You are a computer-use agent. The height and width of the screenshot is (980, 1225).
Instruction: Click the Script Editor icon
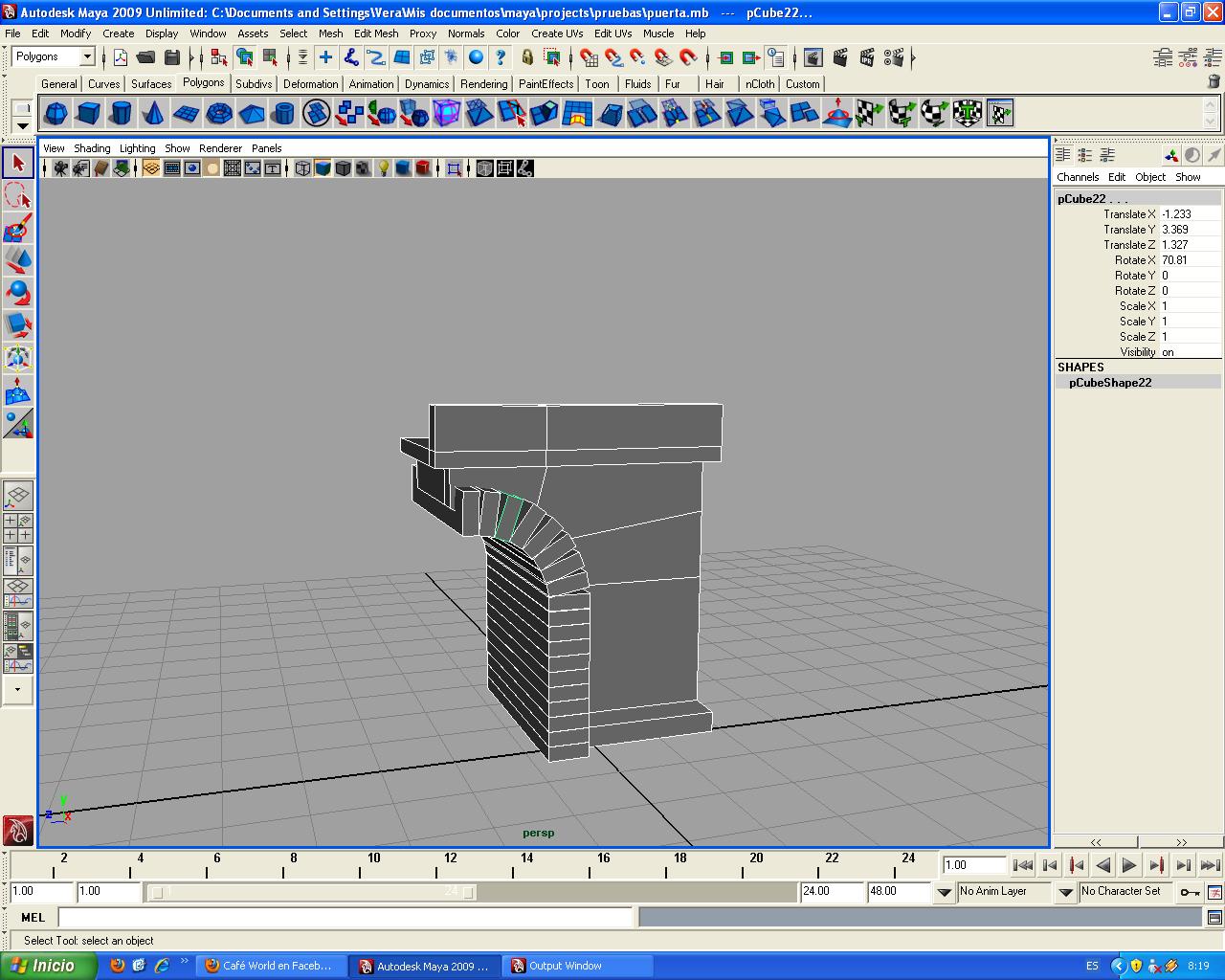click(1214, 918)
